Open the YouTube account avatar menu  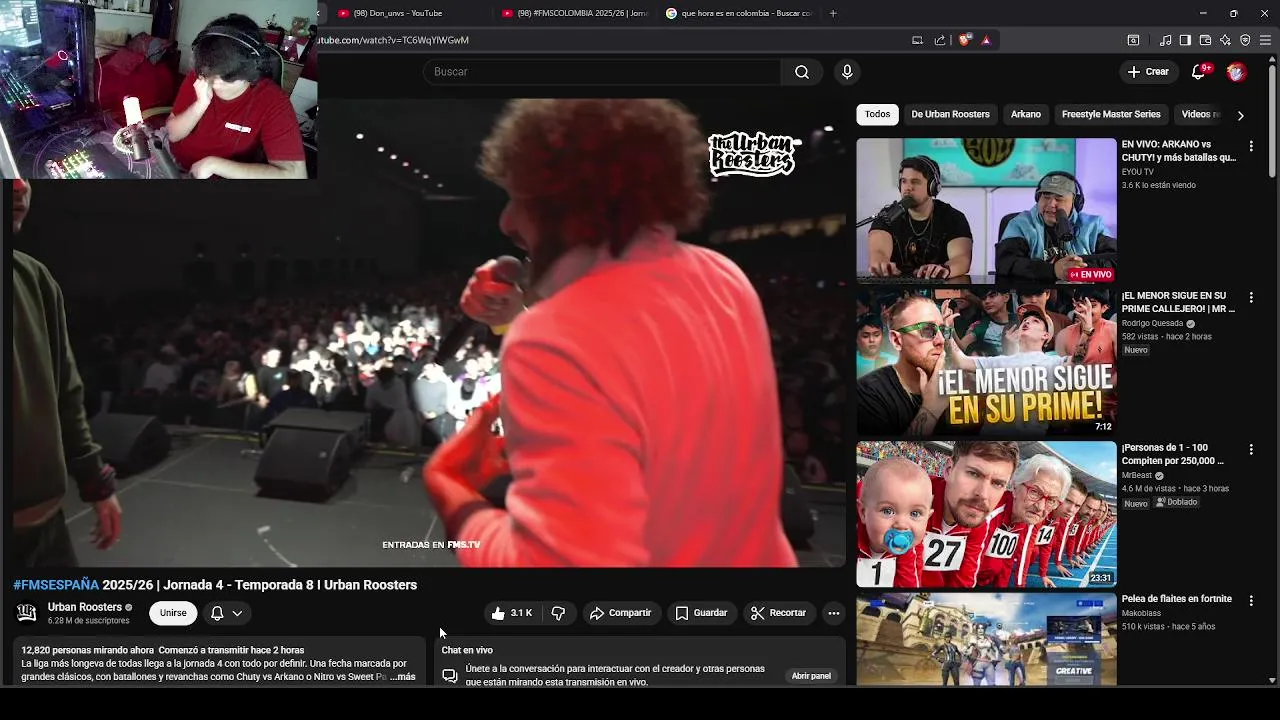tap(1236, 72)
